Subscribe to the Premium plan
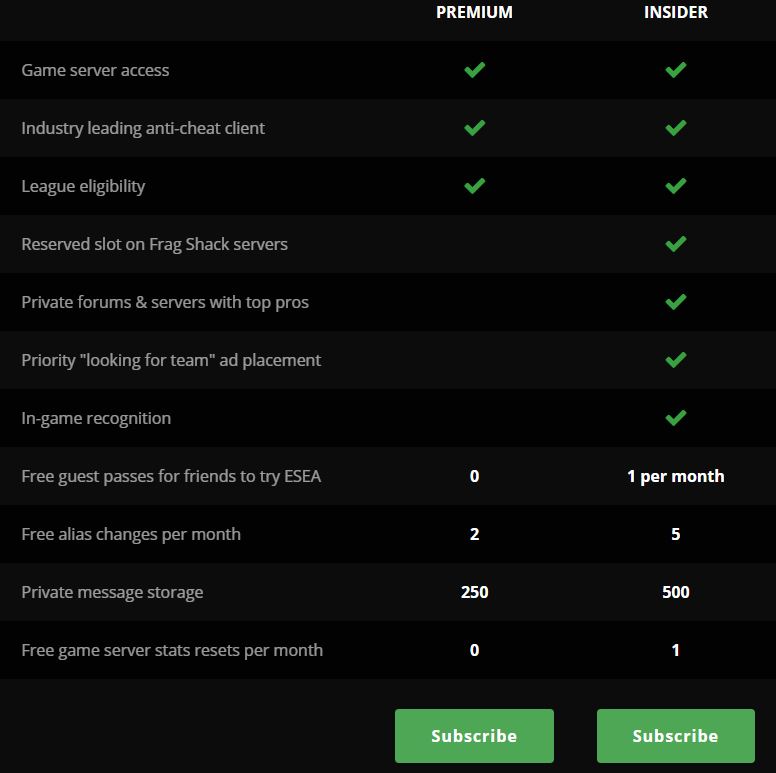The width and height of the screenshot is (776, 773). [x=474, y=736]
